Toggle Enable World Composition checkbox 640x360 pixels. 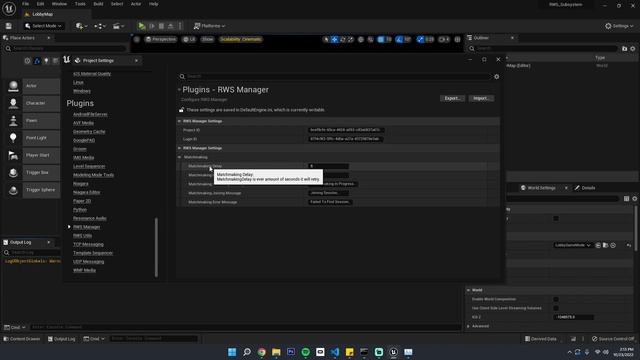pos(556,299)
